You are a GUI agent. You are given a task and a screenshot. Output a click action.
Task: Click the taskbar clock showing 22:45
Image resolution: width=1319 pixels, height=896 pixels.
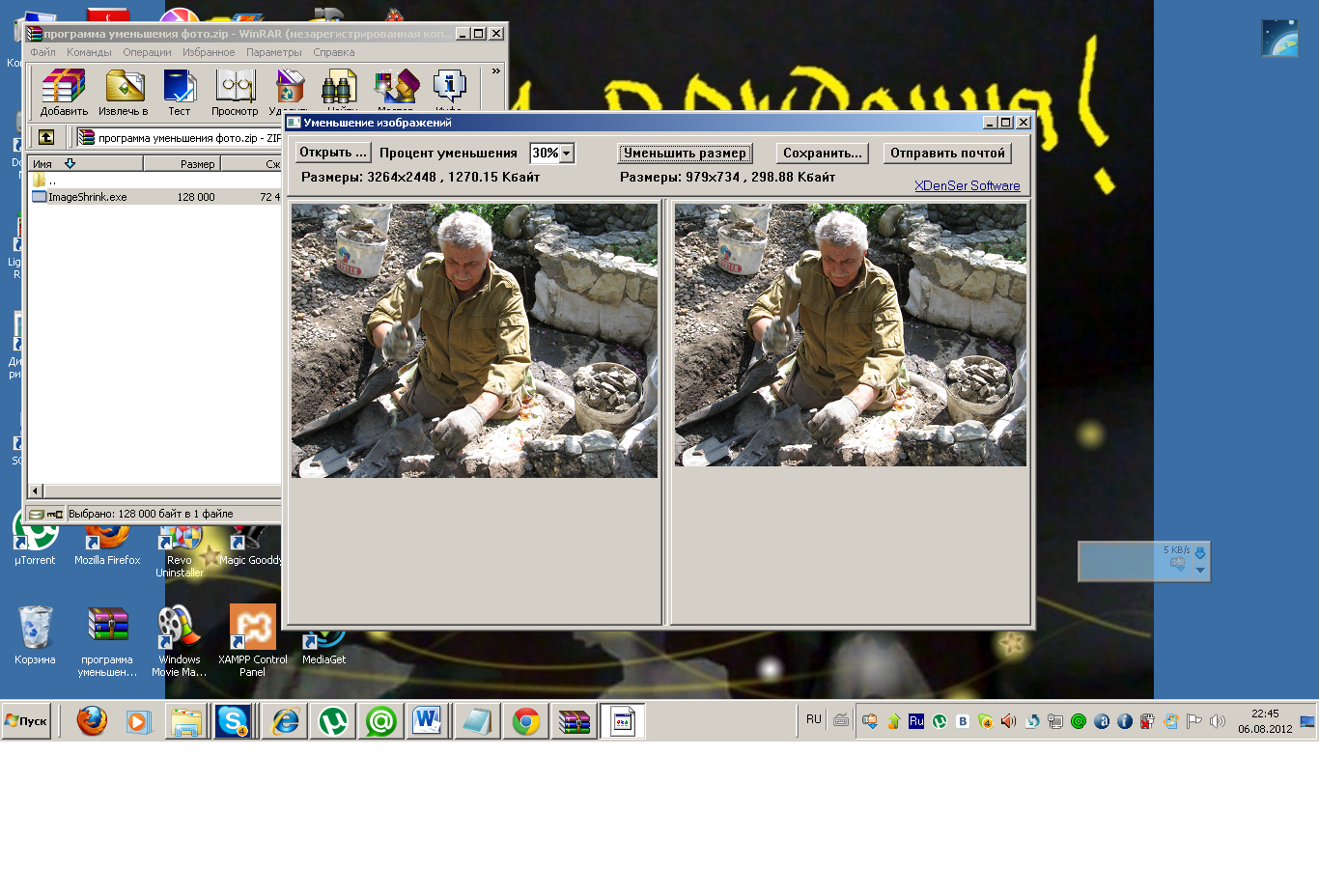coord(1265,721)
